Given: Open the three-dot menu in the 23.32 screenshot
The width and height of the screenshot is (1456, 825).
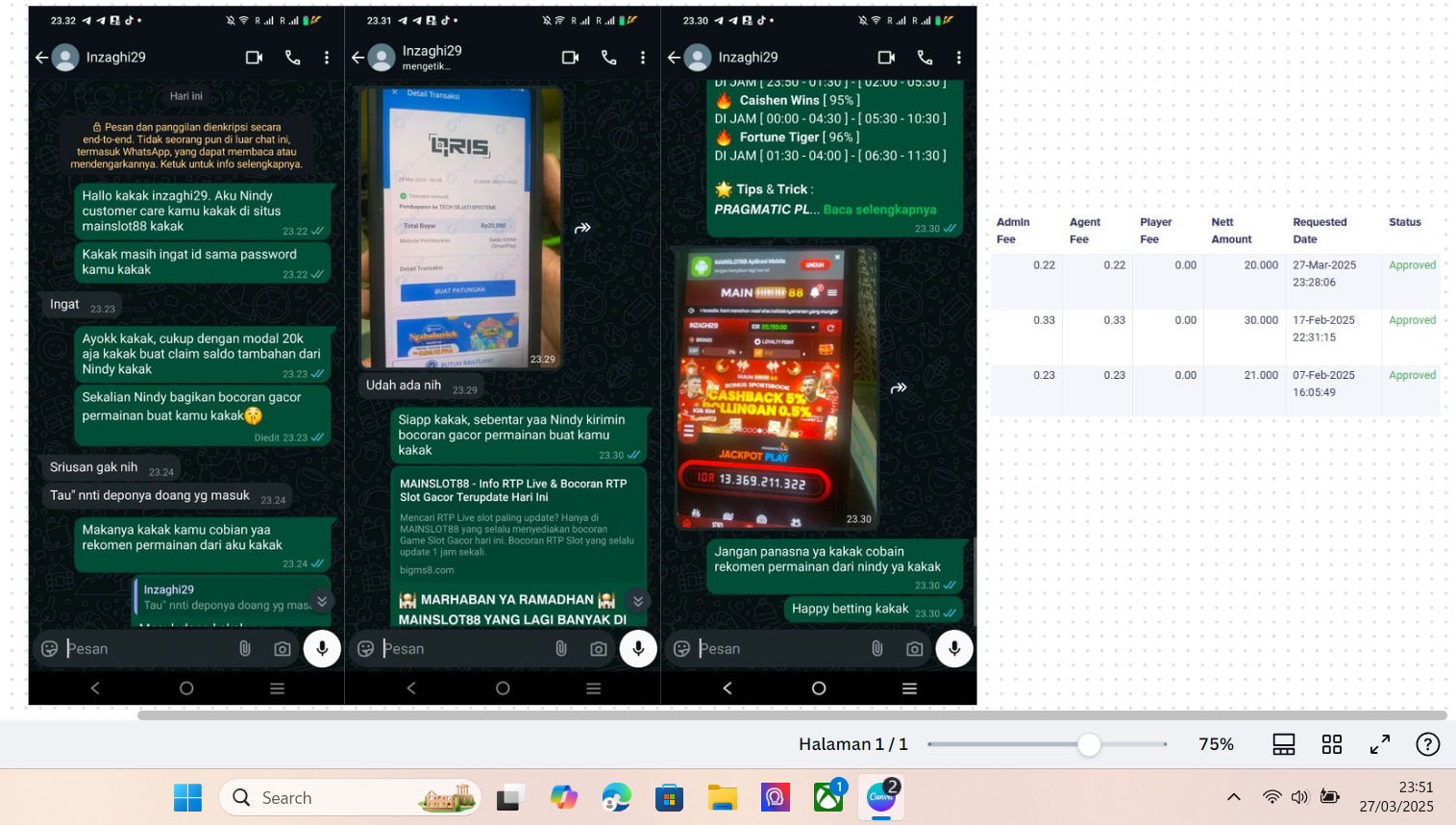Looking at the screenshot, I should click(327, 58).
